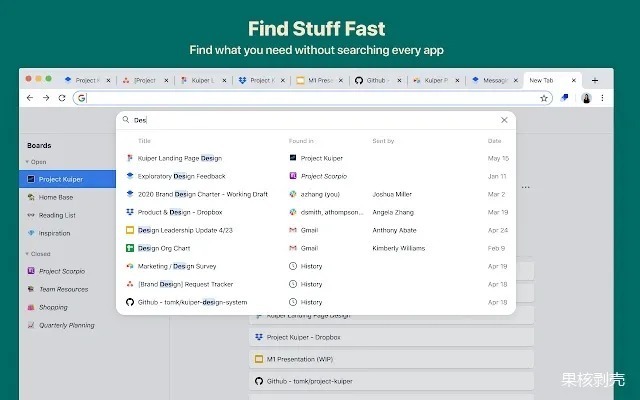The height and width of the screenshot is (400, 640).
Task: Sort results by the Found in header
Action: (301, 141)
